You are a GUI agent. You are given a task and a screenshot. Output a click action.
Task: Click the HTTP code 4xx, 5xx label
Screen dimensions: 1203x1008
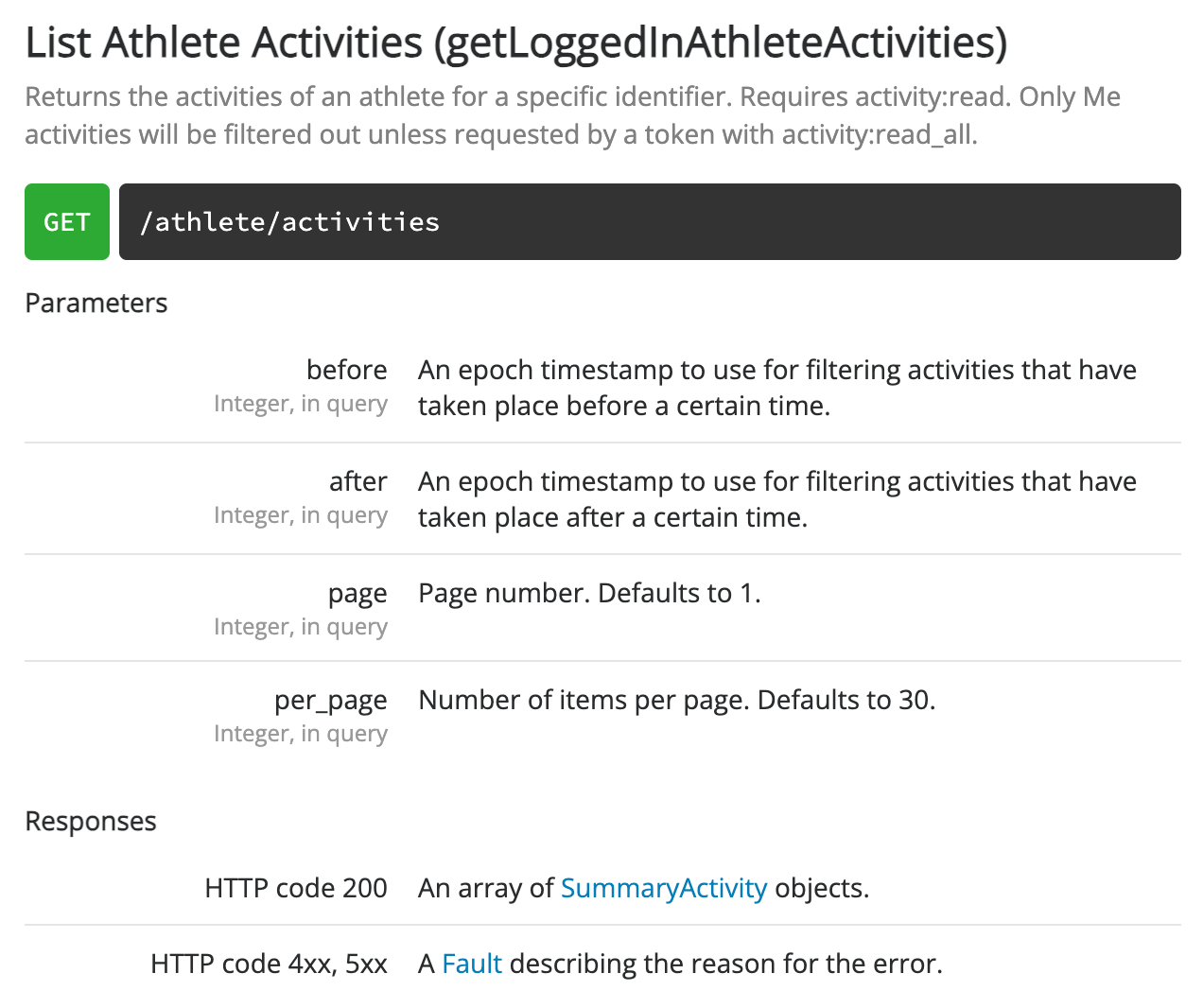click(x=269, y=964)
